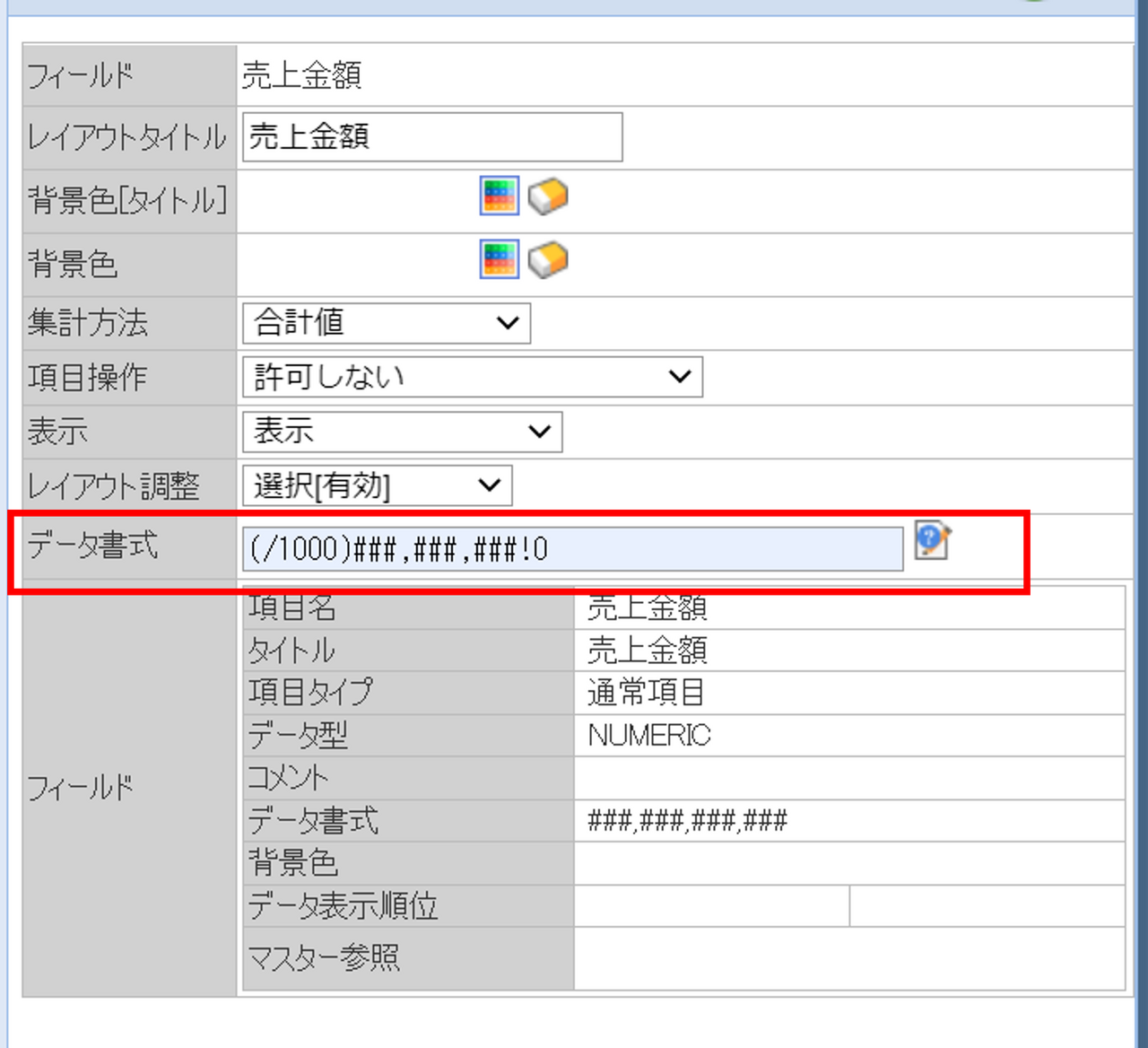Open color palette in 背景色 row

(499, 260)
